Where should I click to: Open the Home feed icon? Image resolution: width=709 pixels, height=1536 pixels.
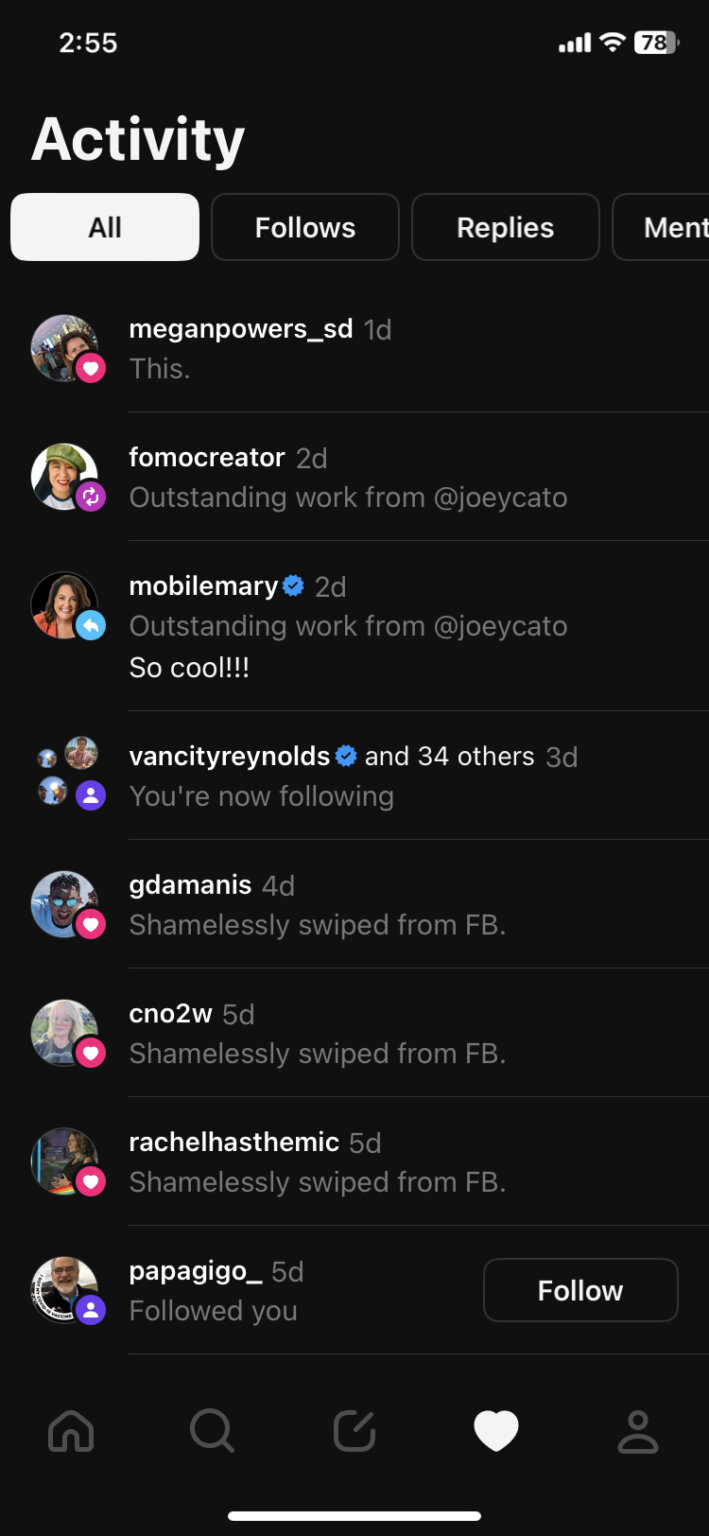(x=71, y=1431)
